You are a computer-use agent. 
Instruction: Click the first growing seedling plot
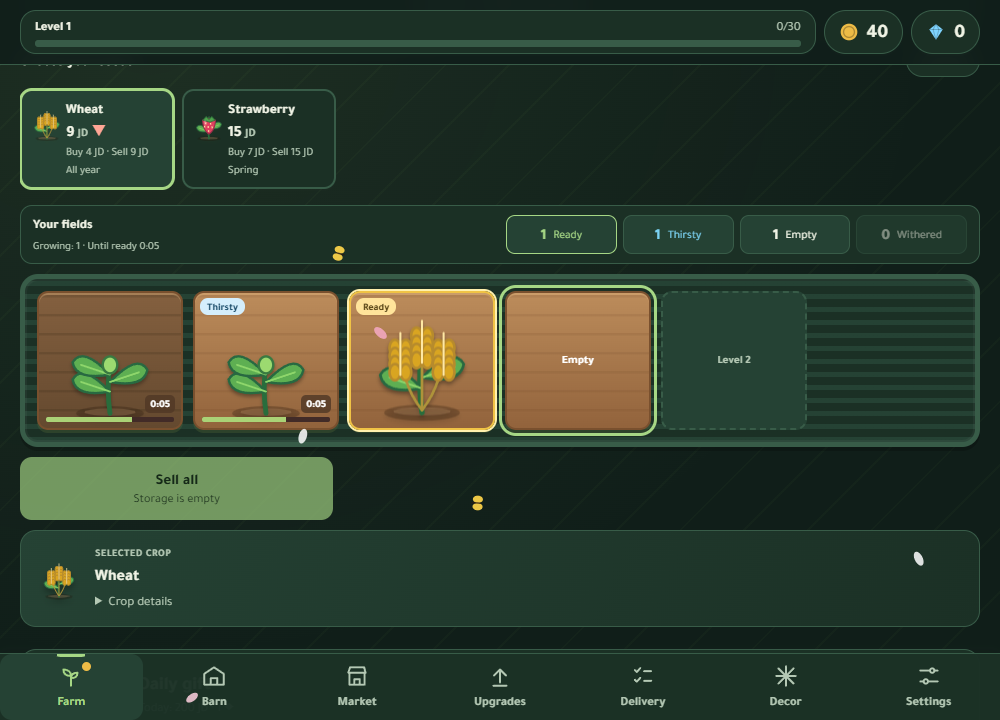pyautogui.click(x=110, y=360)
